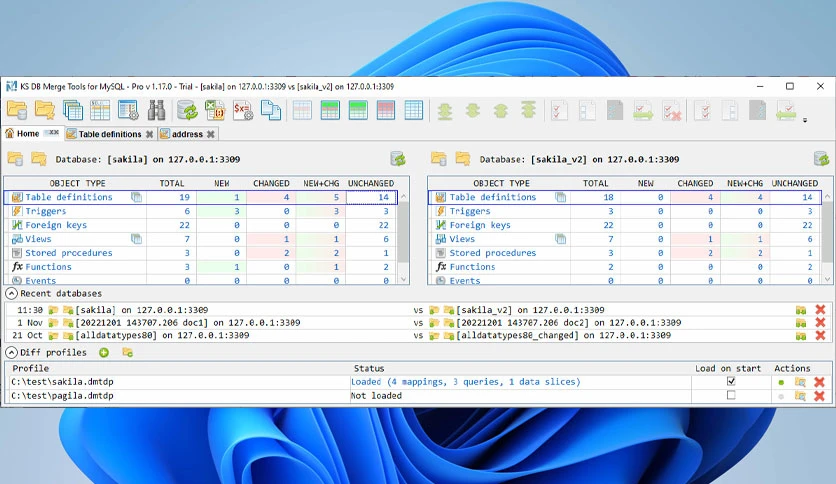The height and width of the screenshot is (484, 836).
Task: Uncheck Load on start for sakila.dmtdp
Action: click(731, 381)
